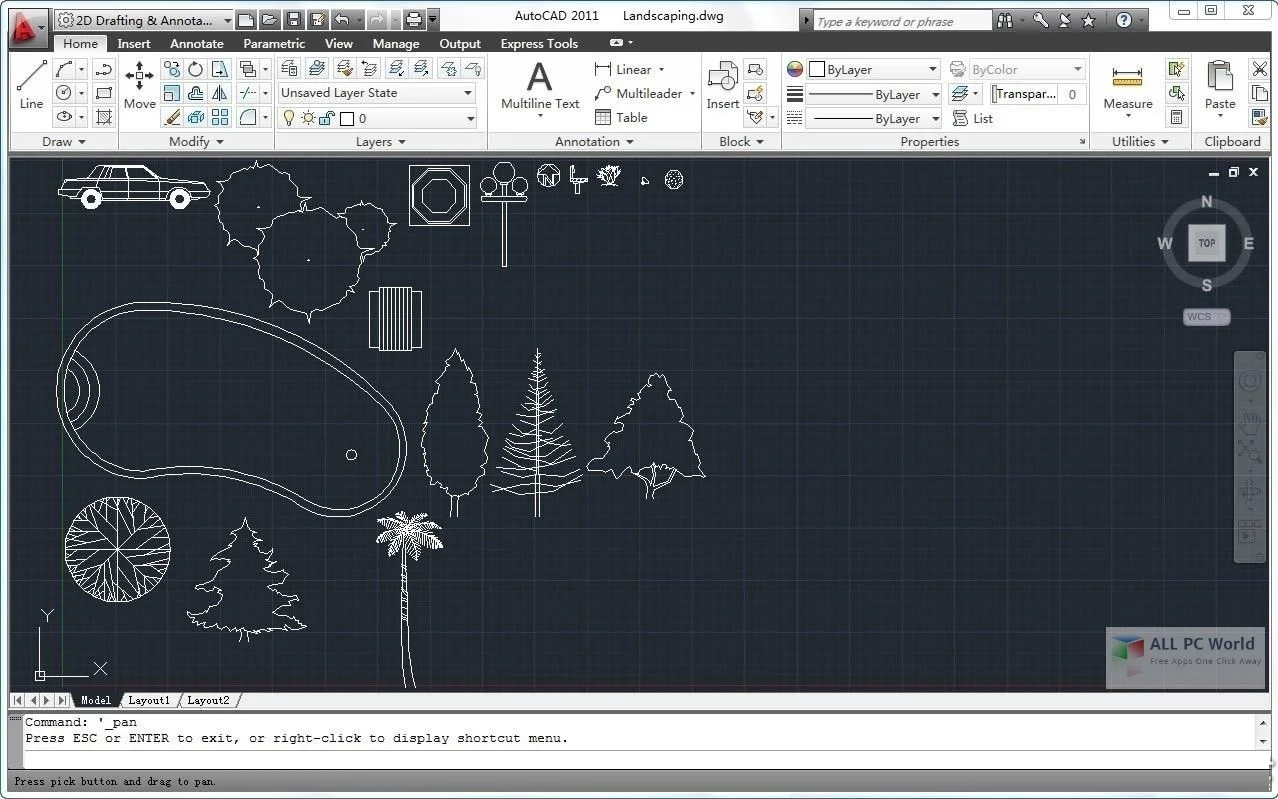The height and width of the screenshot is (799, 1278).
Task: Click TOP face on the ViewCube
Action: 1207,243
